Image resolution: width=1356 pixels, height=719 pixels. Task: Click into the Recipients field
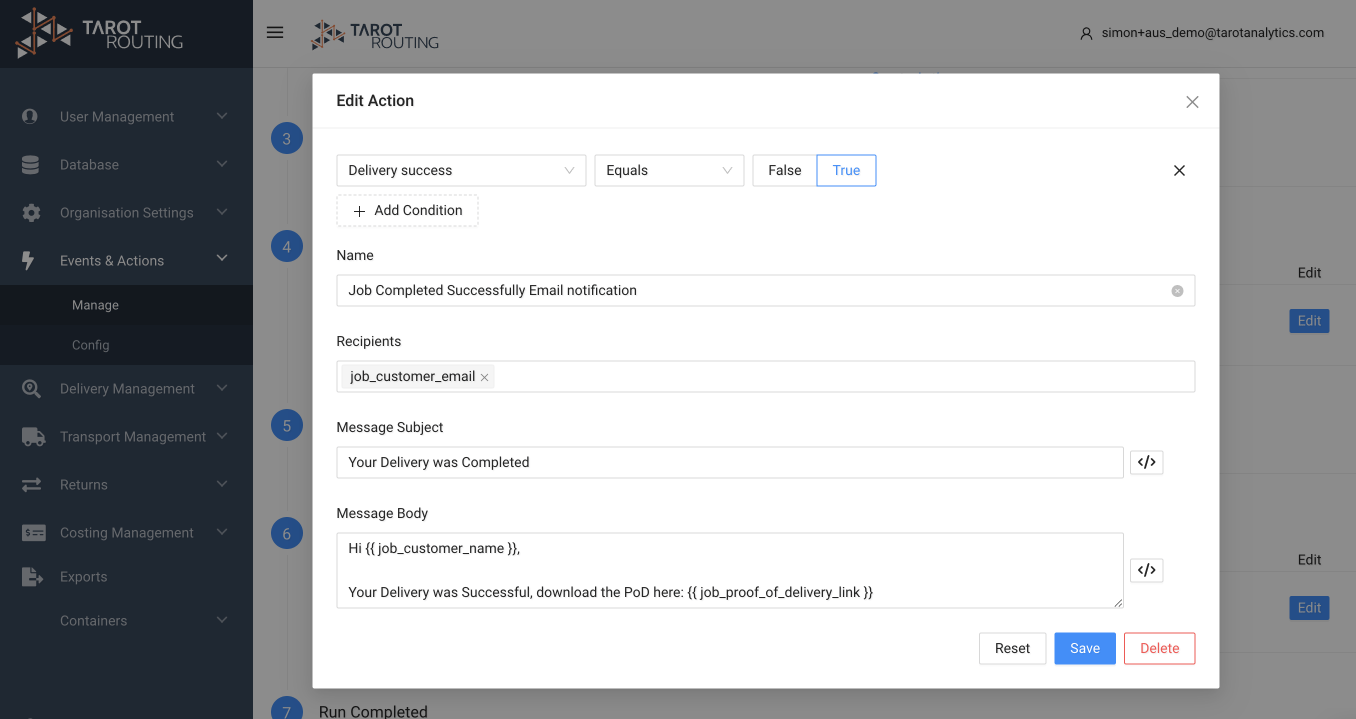tap(766, 376)
